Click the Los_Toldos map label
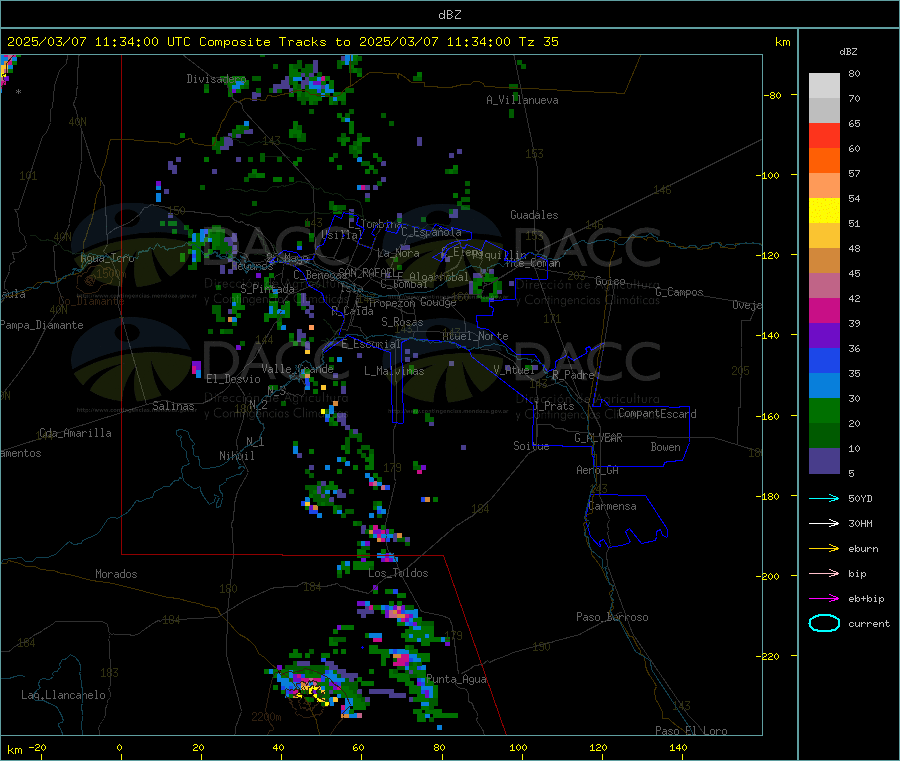The width and height of the screenshot is (900, 761). pyautogui.click(x=398, y=573)
